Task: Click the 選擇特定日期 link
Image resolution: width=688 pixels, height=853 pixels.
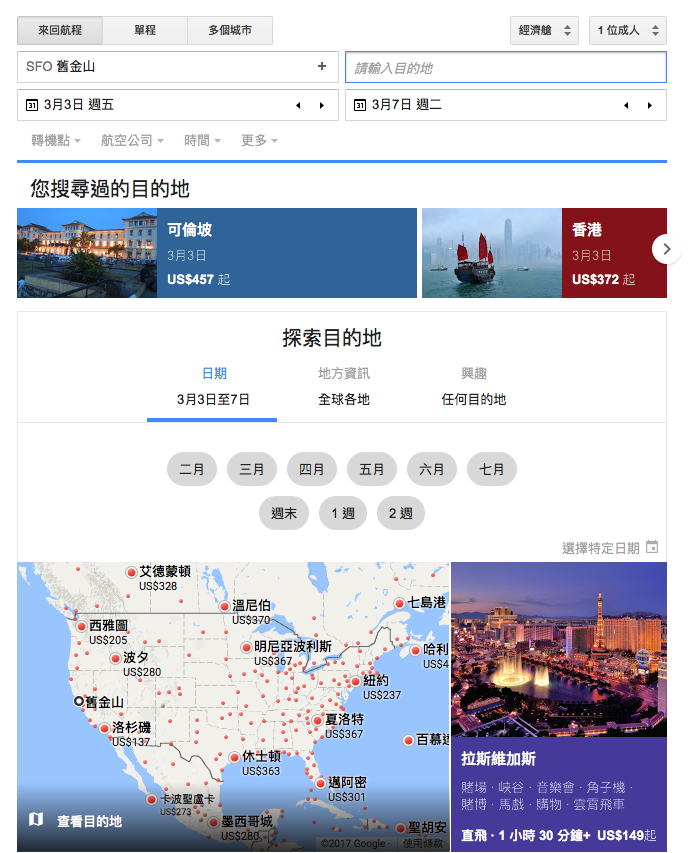Action: (600, 548)
